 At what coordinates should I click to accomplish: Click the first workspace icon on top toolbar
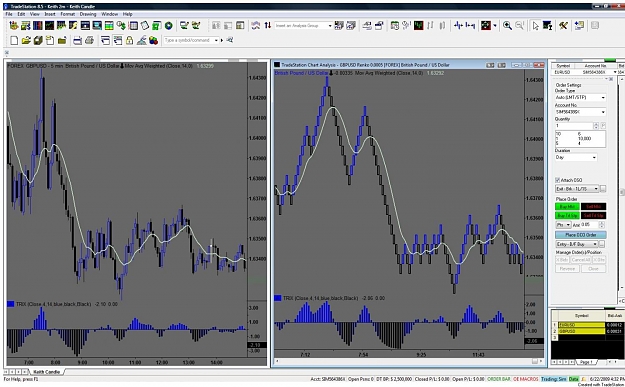click(14, 26)
